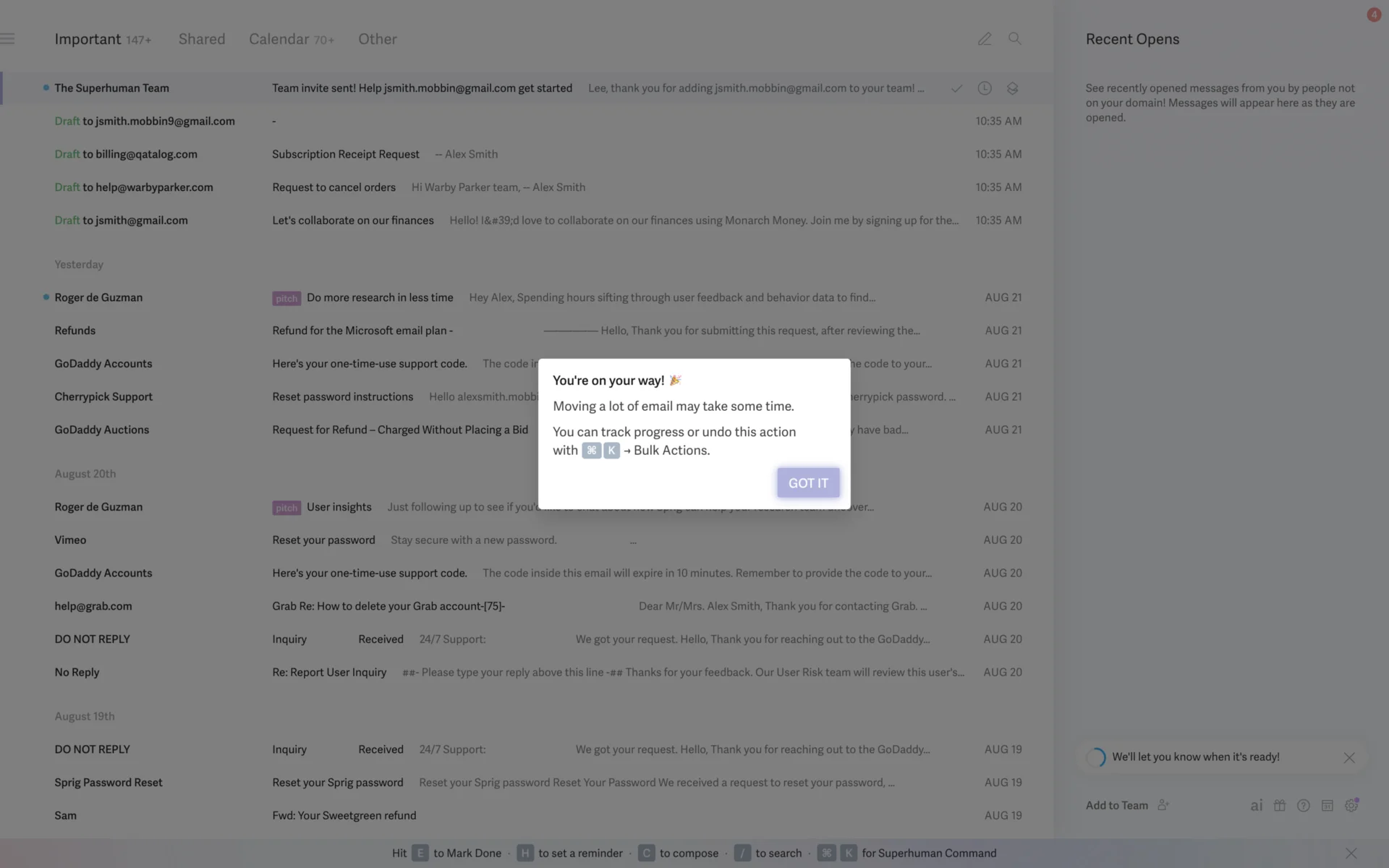Image resolution: width=1389 pixels, height=868 pixels.
Task: Open the calendar icon in sidebar
Action: (1327, 805)
